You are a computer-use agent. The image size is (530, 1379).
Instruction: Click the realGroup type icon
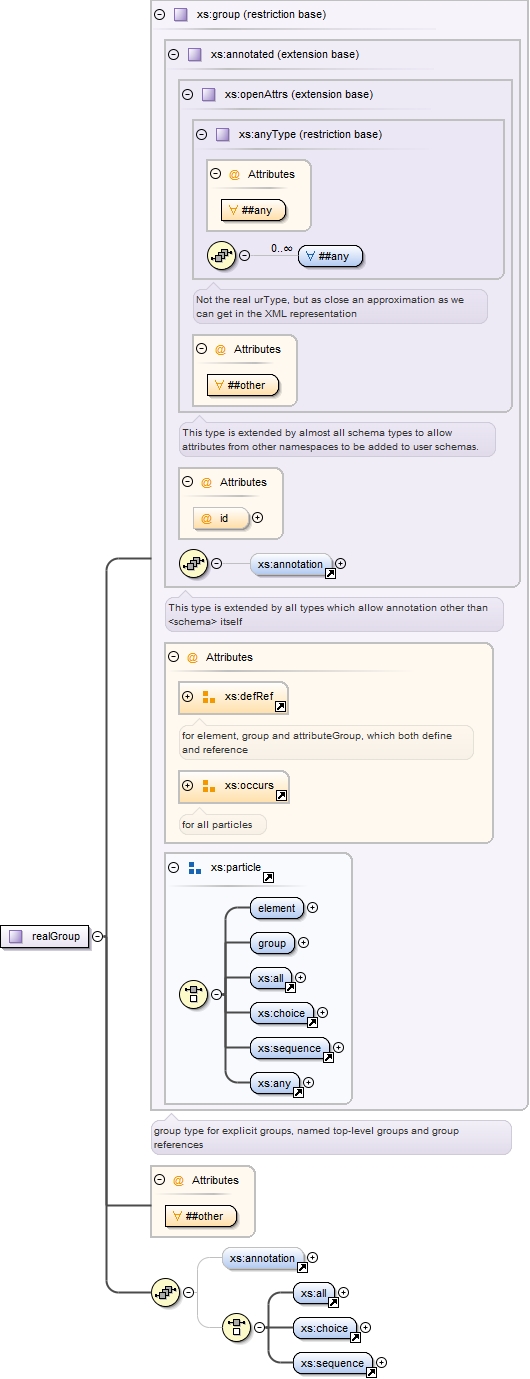(15, 937)
